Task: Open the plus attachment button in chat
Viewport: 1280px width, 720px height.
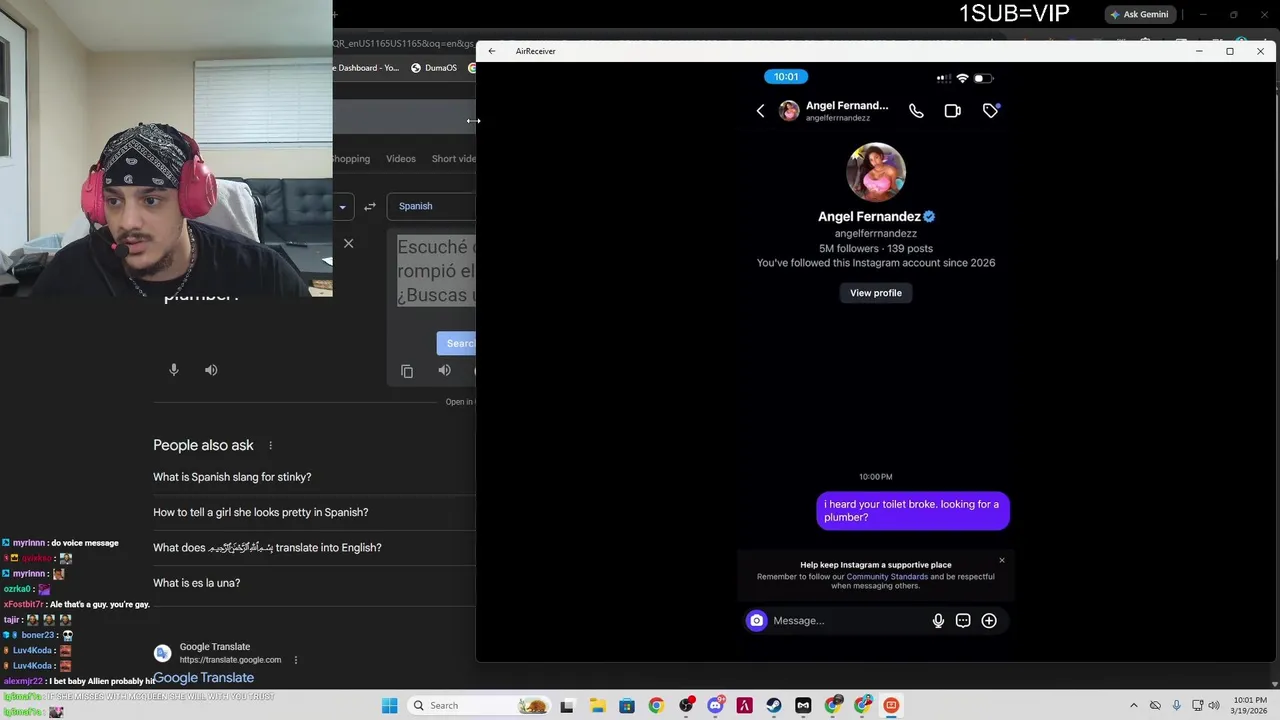Action: tap(989, 620)
